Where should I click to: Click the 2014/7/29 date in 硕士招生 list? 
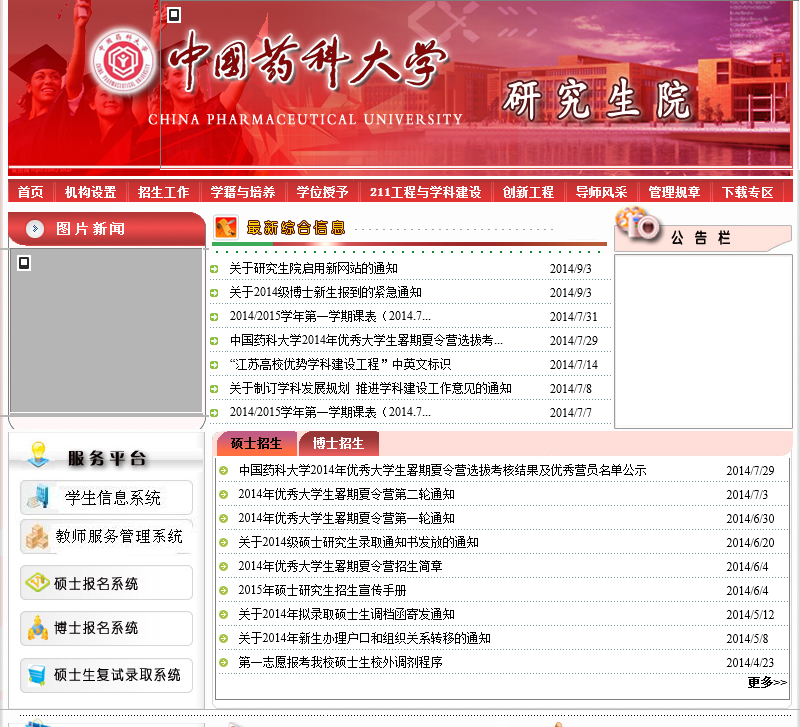[750, 471]
